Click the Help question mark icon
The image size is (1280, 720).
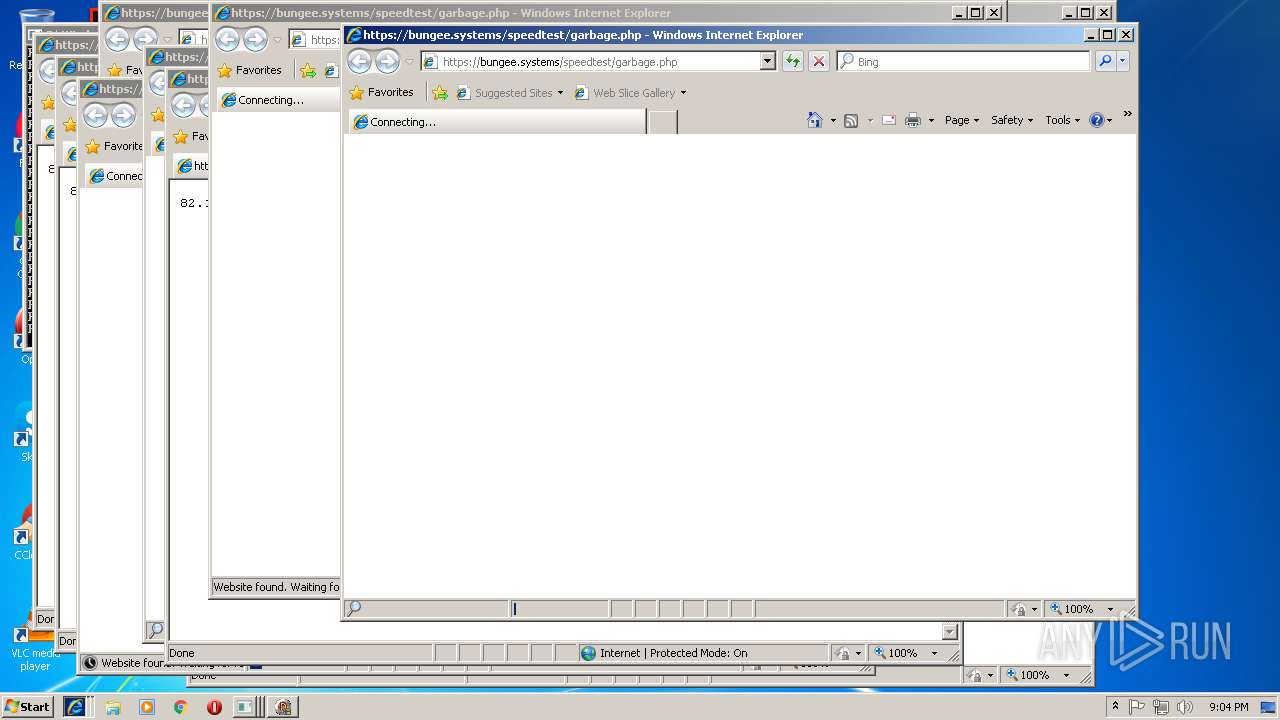click(1097, 120)
